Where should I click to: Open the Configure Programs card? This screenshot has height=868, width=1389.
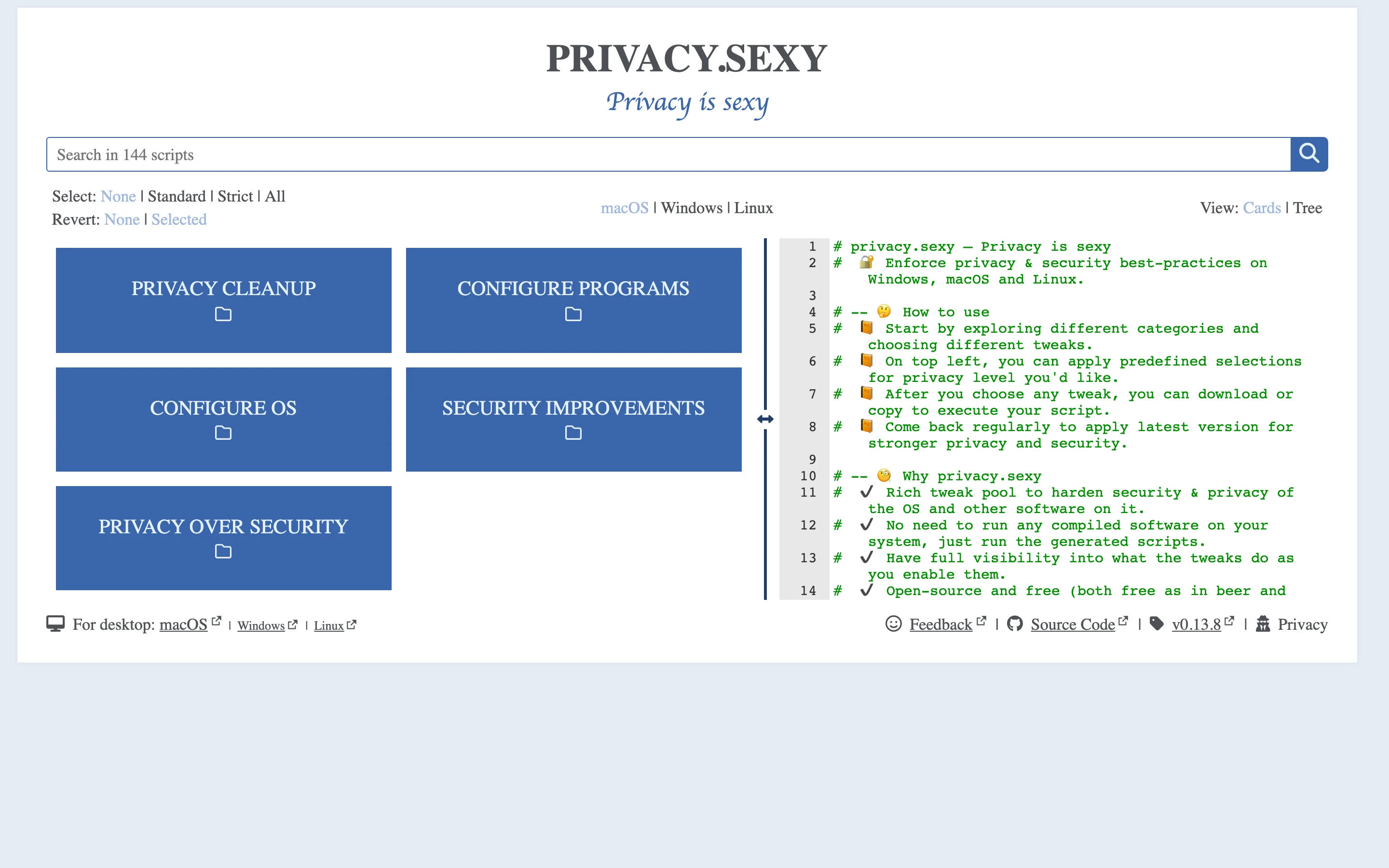[573, 300]
